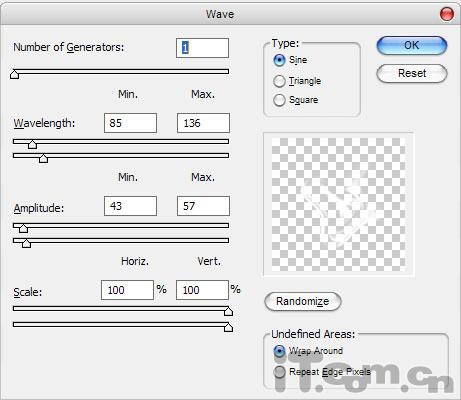Click the Wavelength Min slider handle
Image resolution: width=461 pixels, height=400 pixels.
click(32, 144)
